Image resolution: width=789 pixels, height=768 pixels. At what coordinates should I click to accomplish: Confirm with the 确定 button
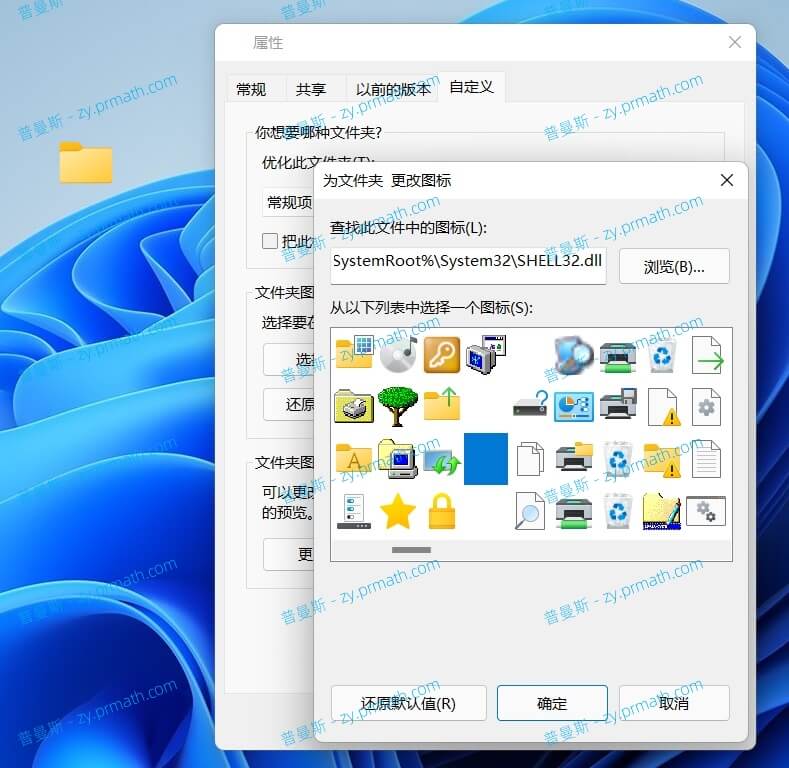(x=552, y=703)
